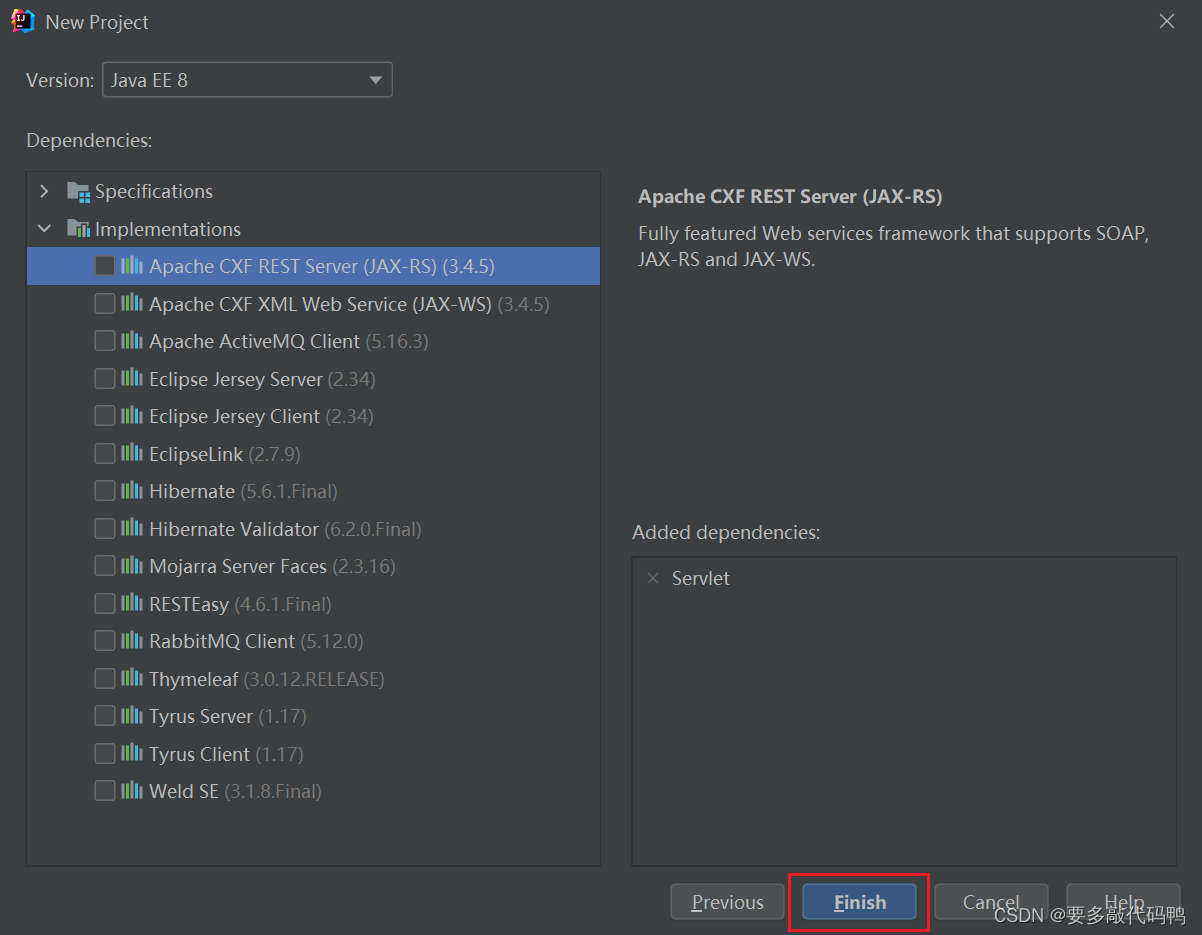Tick the Apache ActiveMQ Client checkbox
Viewport: 1202px width, 935px height.
[105, 341]
